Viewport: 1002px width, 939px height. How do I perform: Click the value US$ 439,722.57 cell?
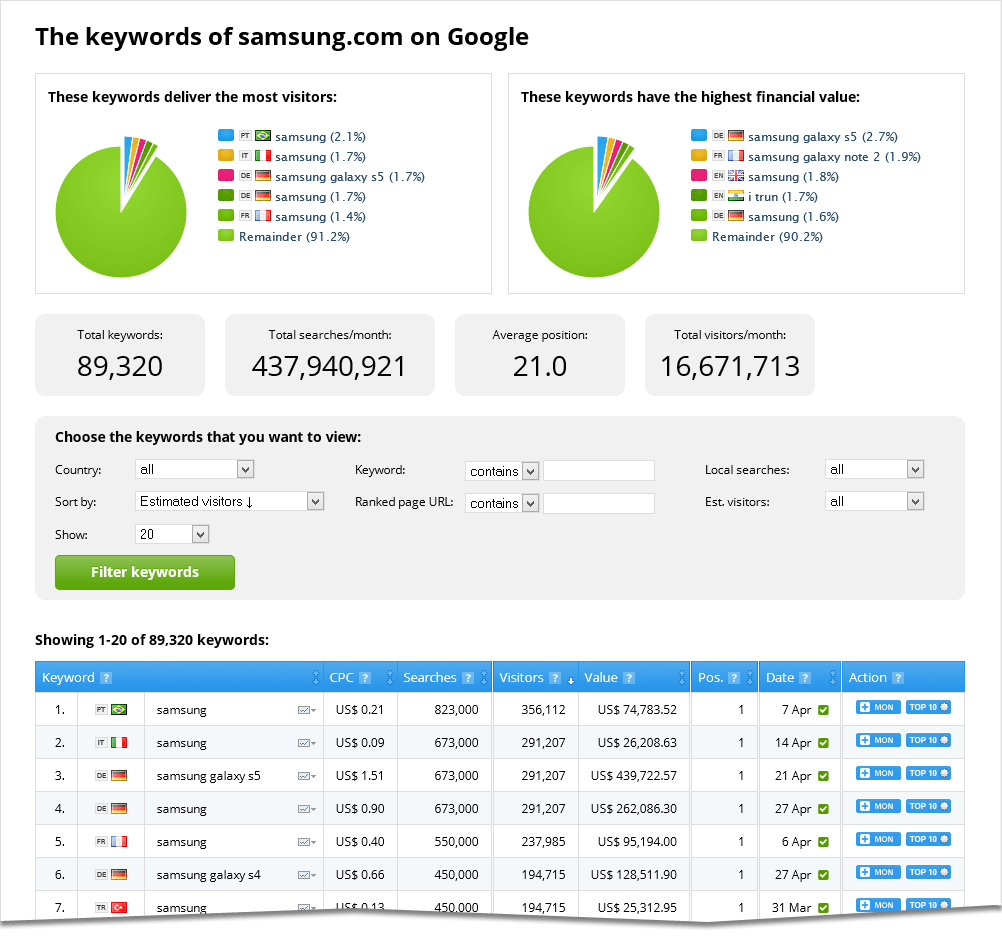[633, 776]
